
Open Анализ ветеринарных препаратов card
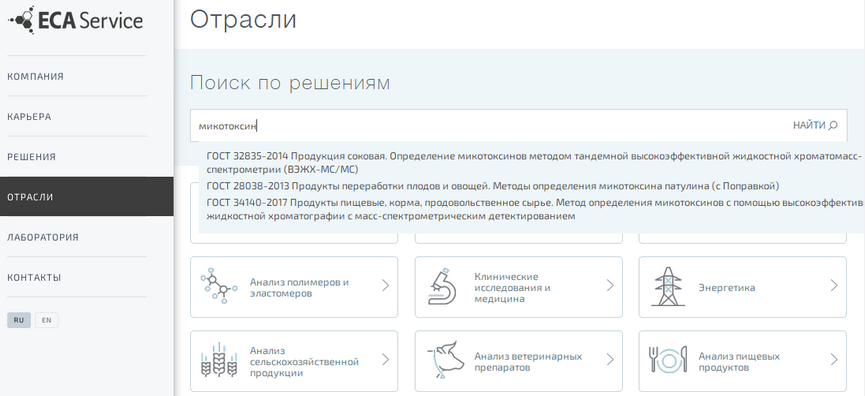pos(519,361)
